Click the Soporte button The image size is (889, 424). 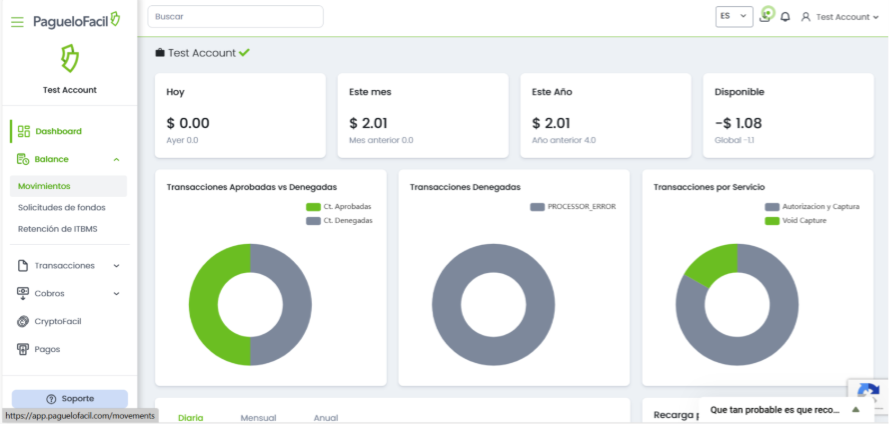(70, 398)
